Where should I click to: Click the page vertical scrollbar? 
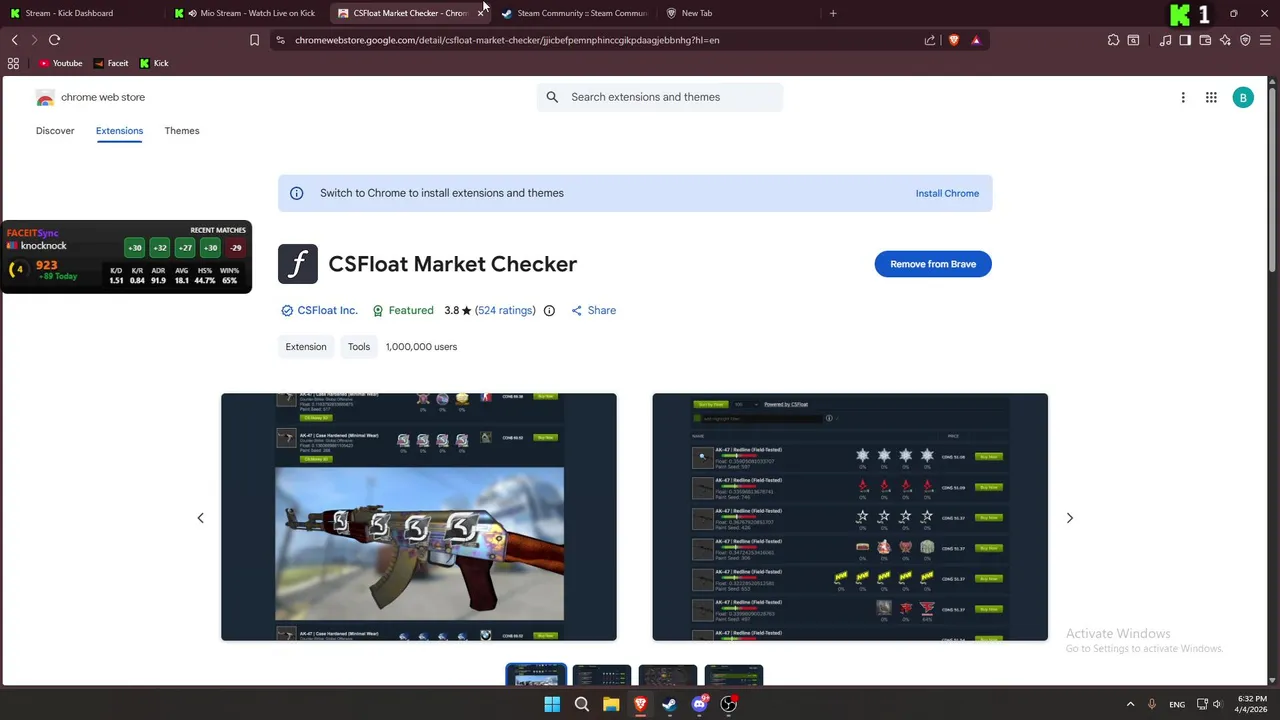click(x=1273, y=180)
